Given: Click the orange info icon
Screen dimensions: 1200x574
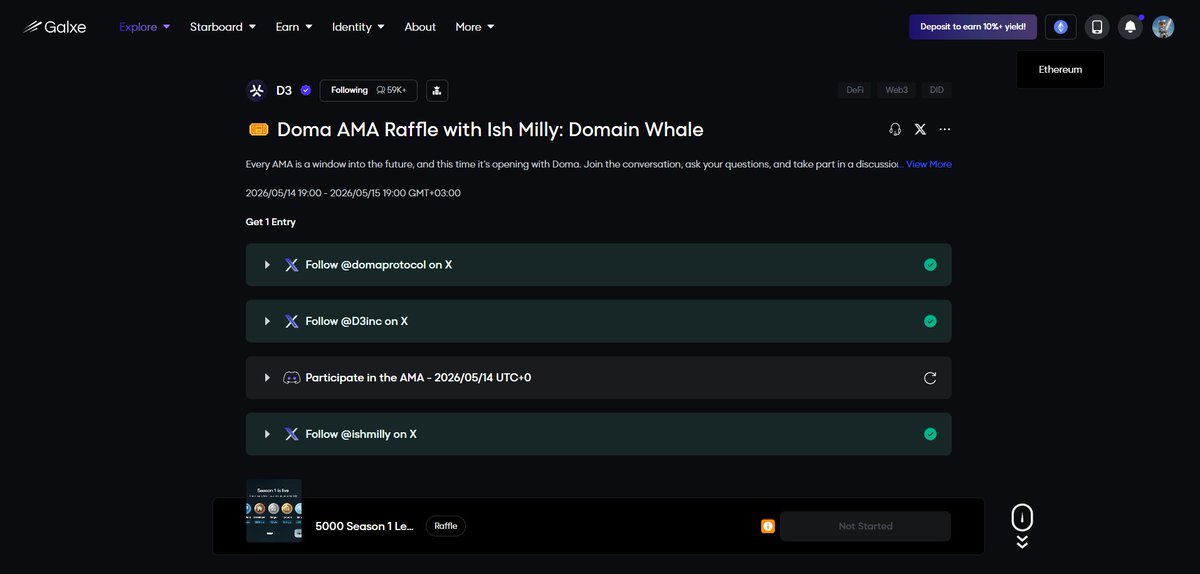Looking at the screenshot, I should (768, 526).
